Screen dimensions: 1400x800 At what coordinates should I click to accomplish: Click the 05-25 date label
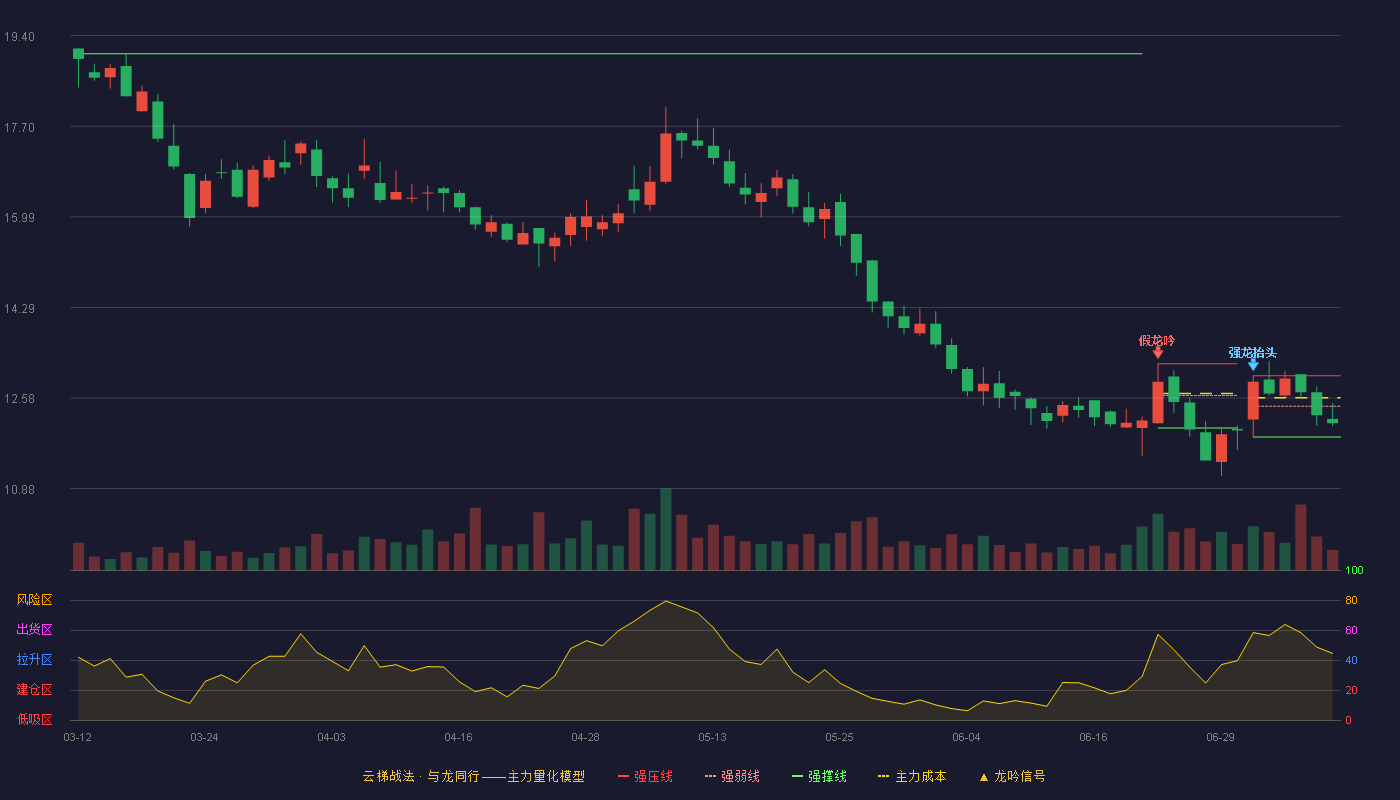[x=839, y=737]
